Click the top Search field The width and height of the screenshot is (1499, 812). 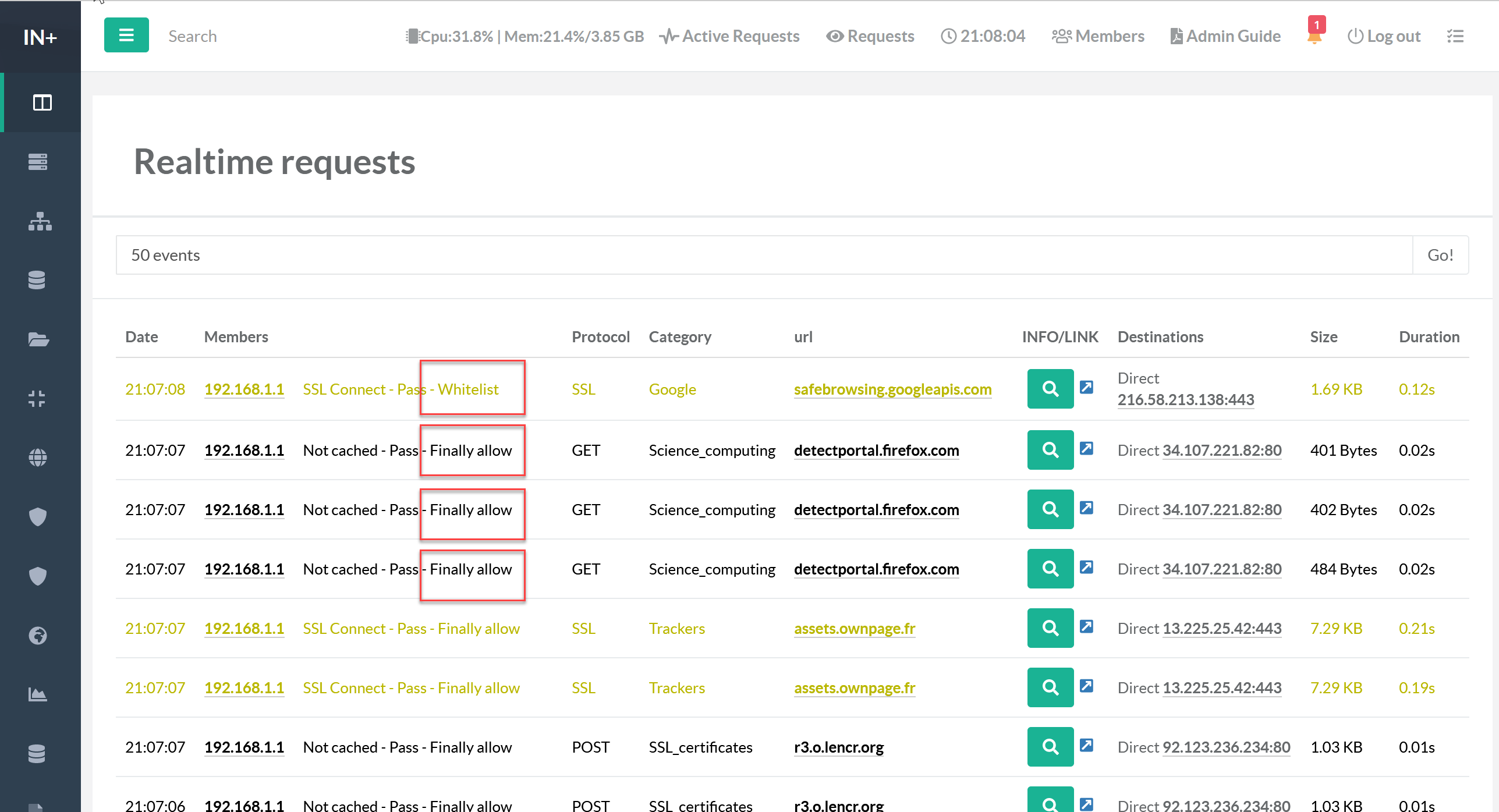point(192,36)
